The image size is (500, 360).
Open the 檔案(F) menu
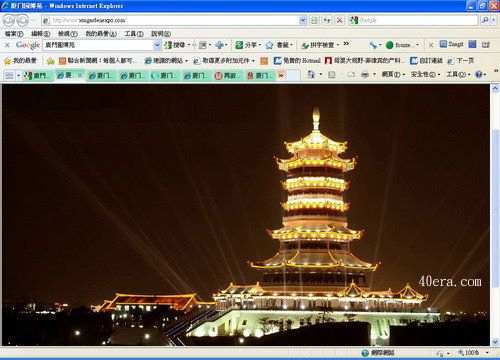pos(14,34)
